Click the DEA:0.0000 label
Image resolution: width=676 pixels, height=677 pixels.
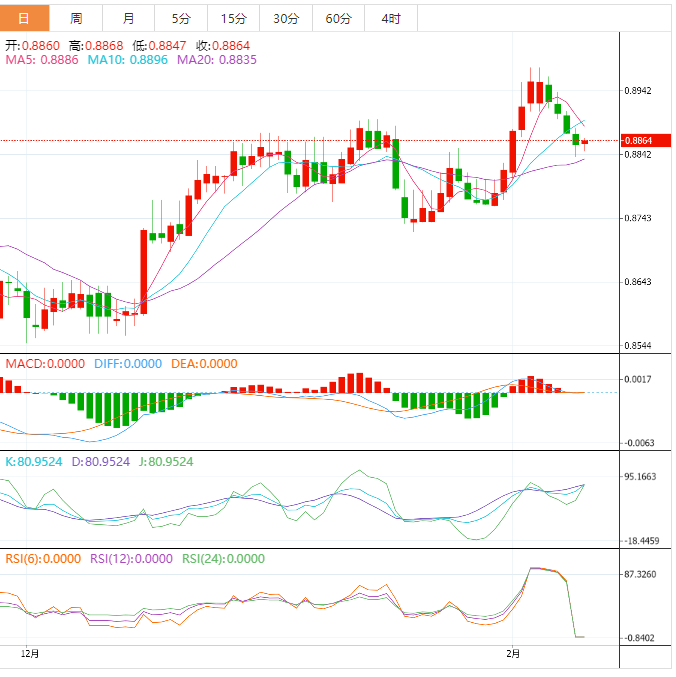pyautogui.click(x=203, y=364)
